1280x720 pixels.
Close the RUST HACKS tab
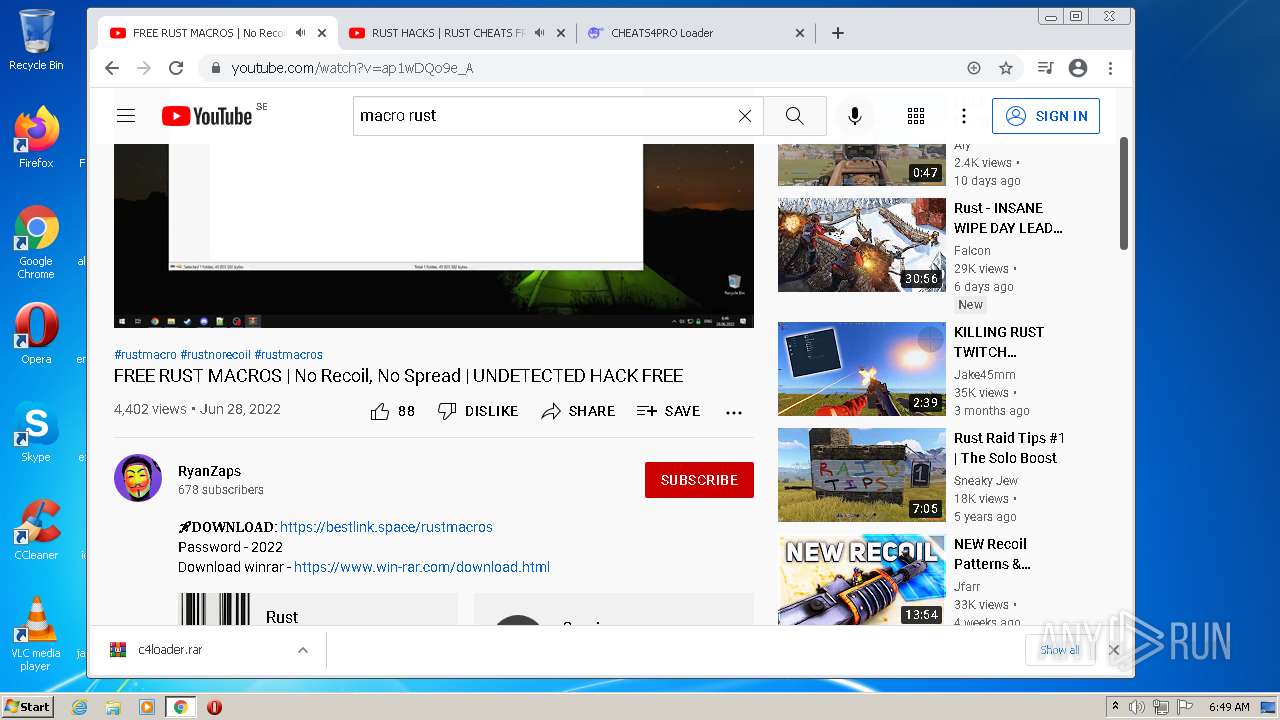[561, 33]
